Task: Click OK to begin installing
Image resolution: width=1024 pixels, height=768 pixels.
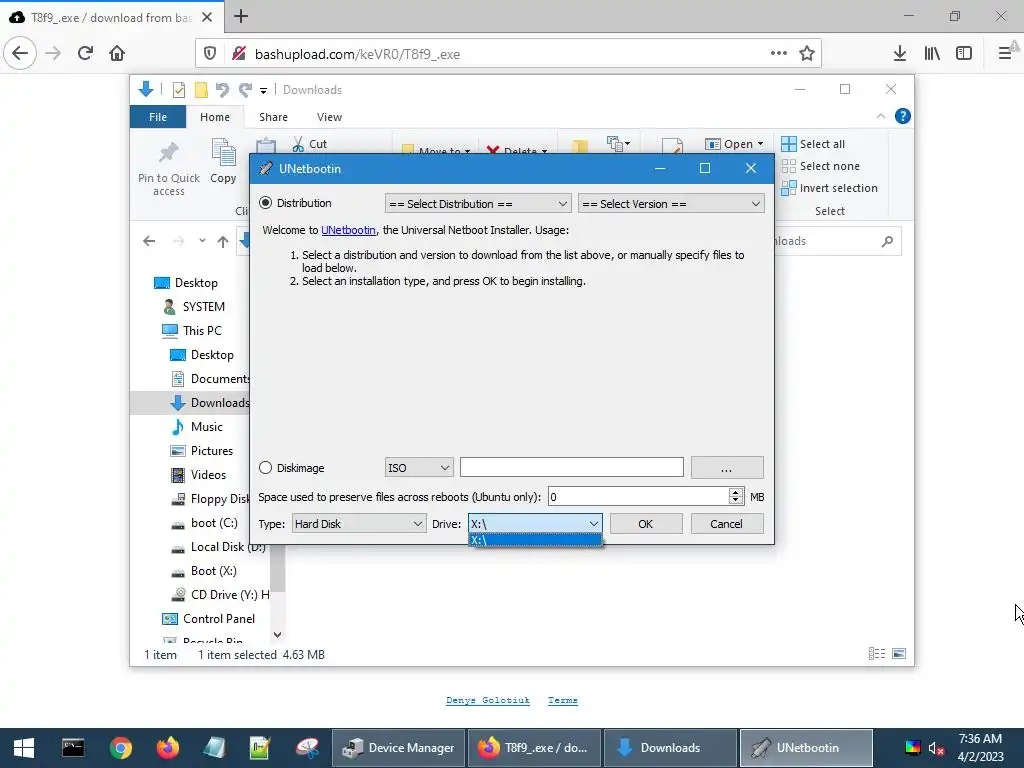Action: (646, 524)
